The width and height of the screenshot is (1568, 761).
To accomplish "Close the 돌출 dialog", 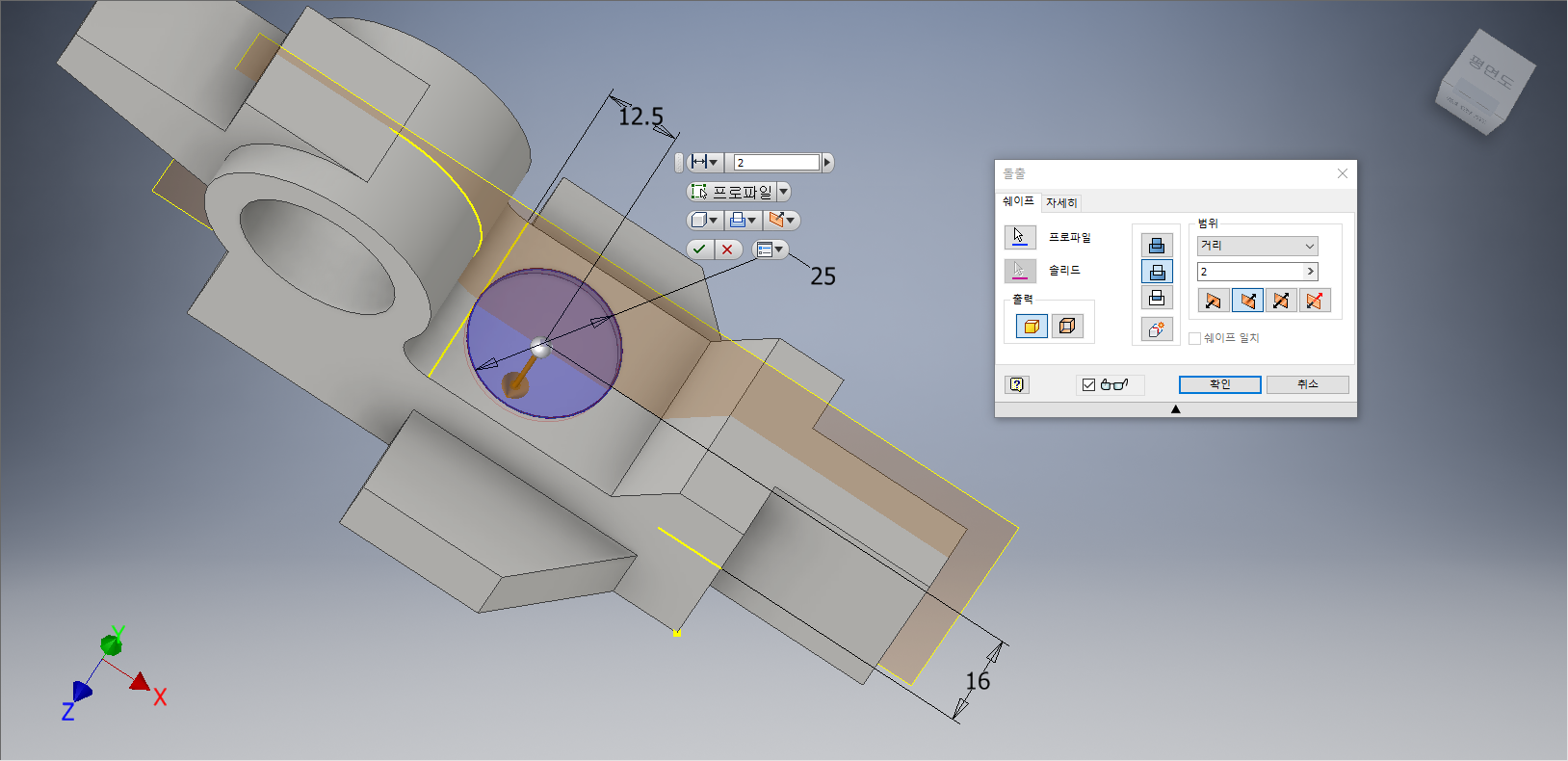I will 1342,173.
